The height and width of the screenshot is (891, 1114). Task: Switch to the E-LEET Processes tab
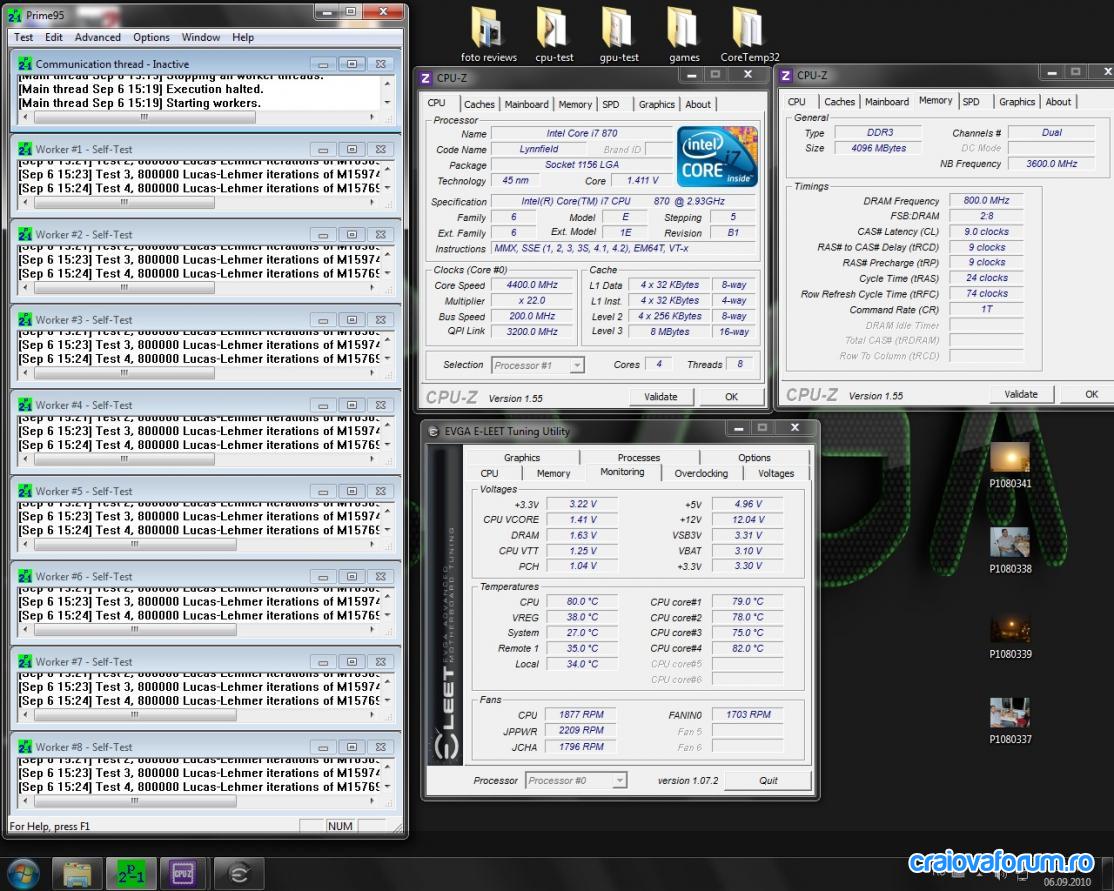[x=639, y=458]
